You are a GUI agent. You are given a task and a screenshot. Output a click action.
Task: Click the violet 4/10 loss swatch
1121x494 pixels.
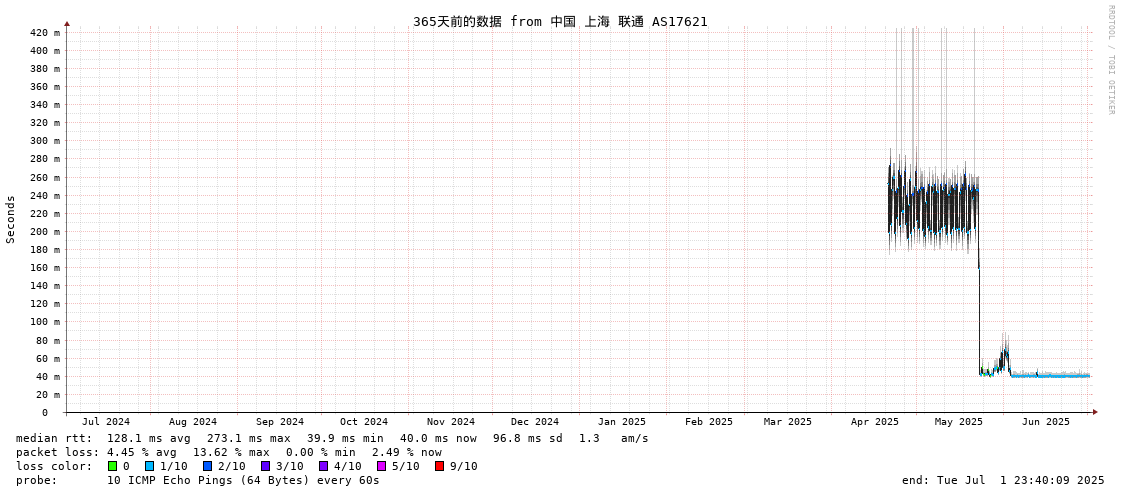click(323, 466)
